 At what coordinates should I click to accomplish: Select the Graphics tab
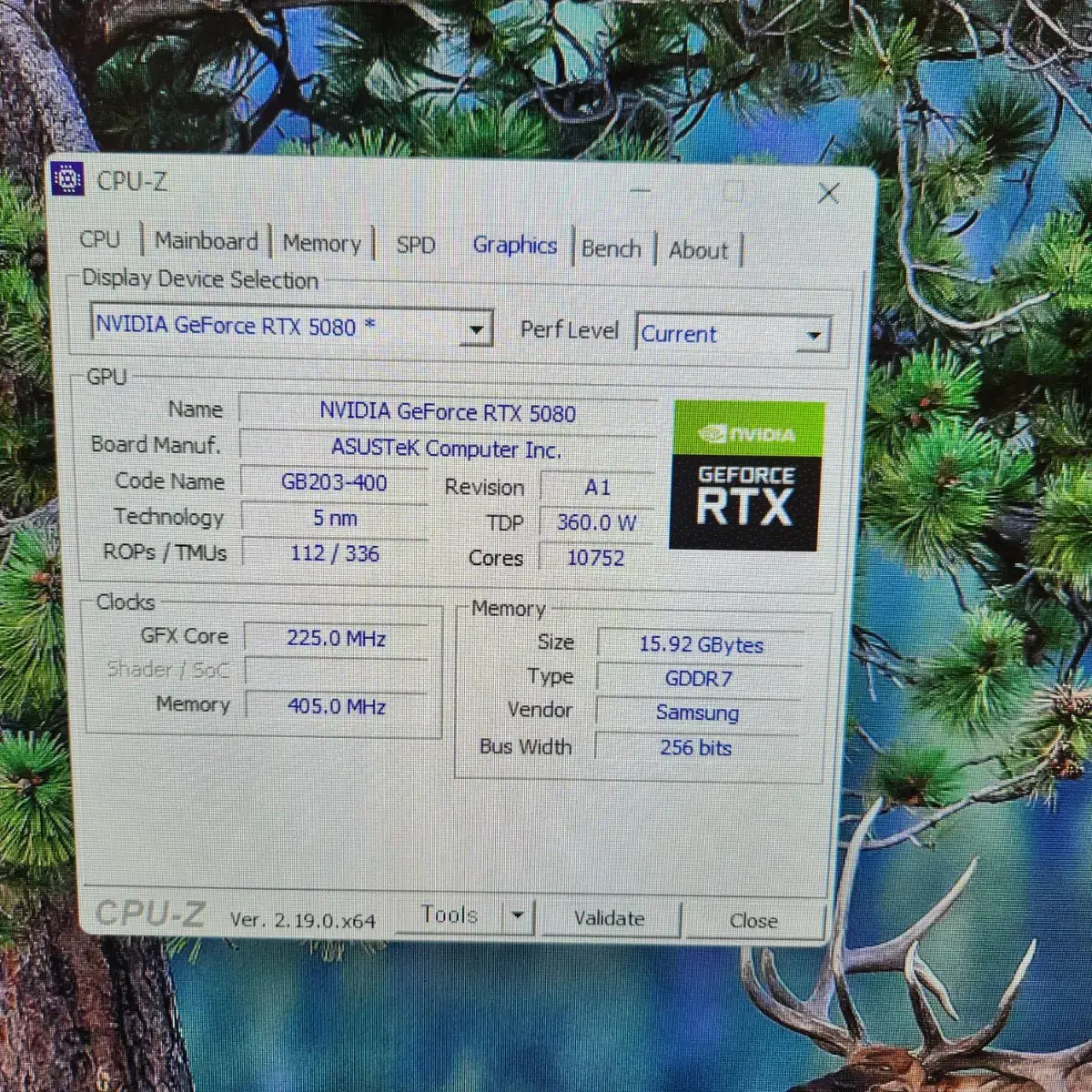[514, 246]
